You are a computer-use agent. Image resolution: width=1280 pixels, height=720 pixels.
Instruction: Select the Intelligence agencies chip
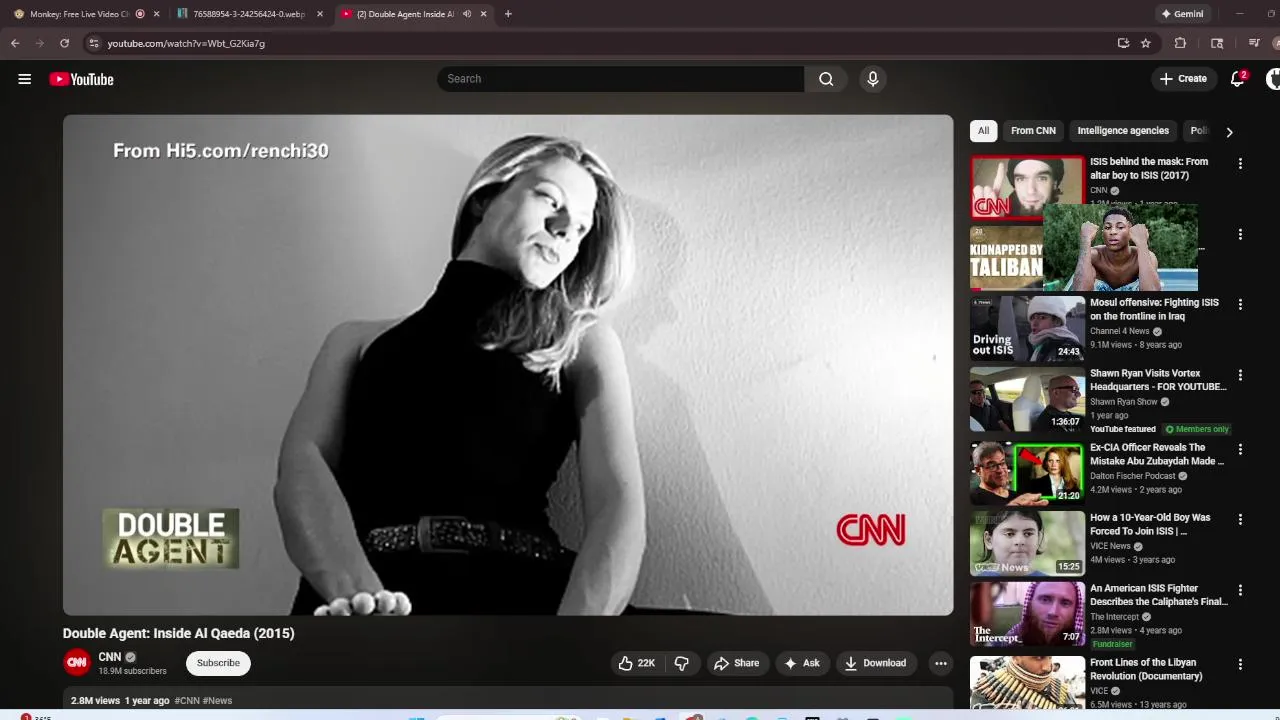(x=1123, y=131)
